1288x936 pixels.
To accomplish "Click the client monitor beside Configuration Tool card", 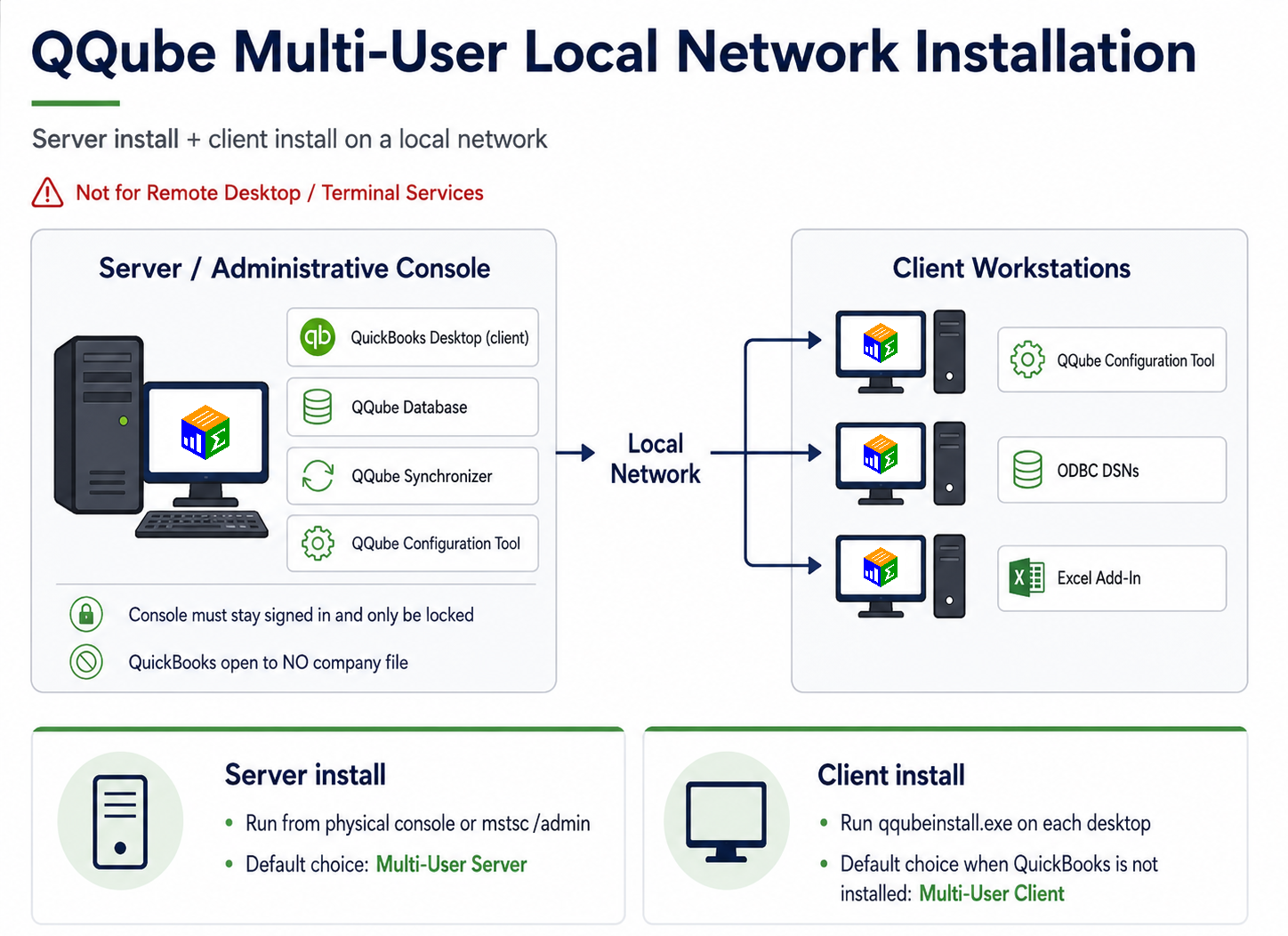I will (x=881, y=352).
